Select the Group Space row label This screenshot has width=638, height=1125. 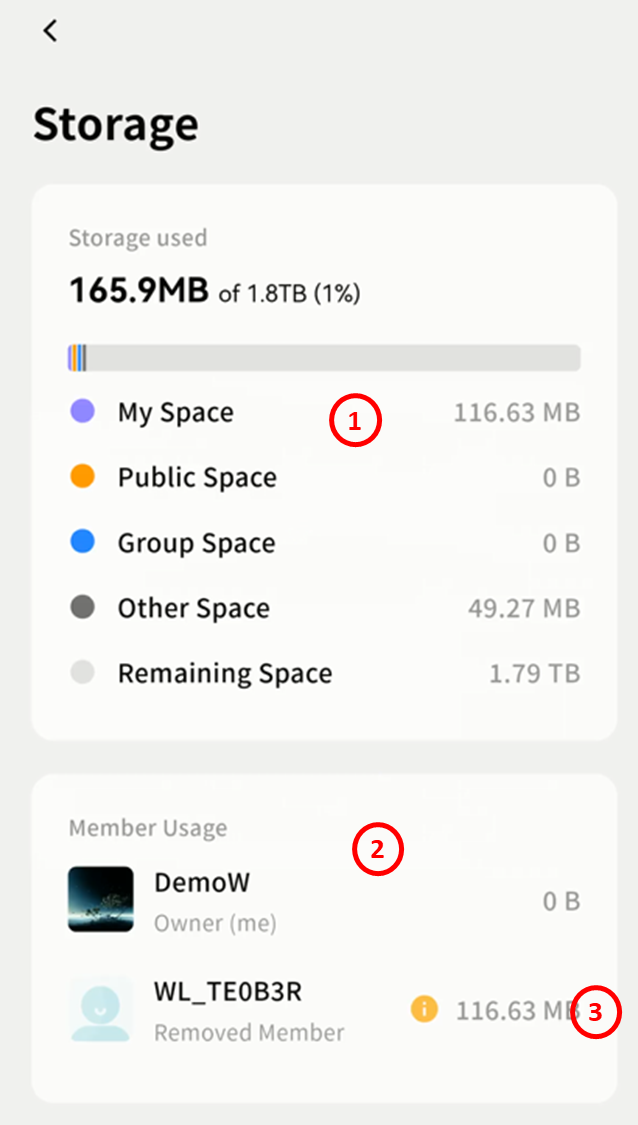coord(196,543)
